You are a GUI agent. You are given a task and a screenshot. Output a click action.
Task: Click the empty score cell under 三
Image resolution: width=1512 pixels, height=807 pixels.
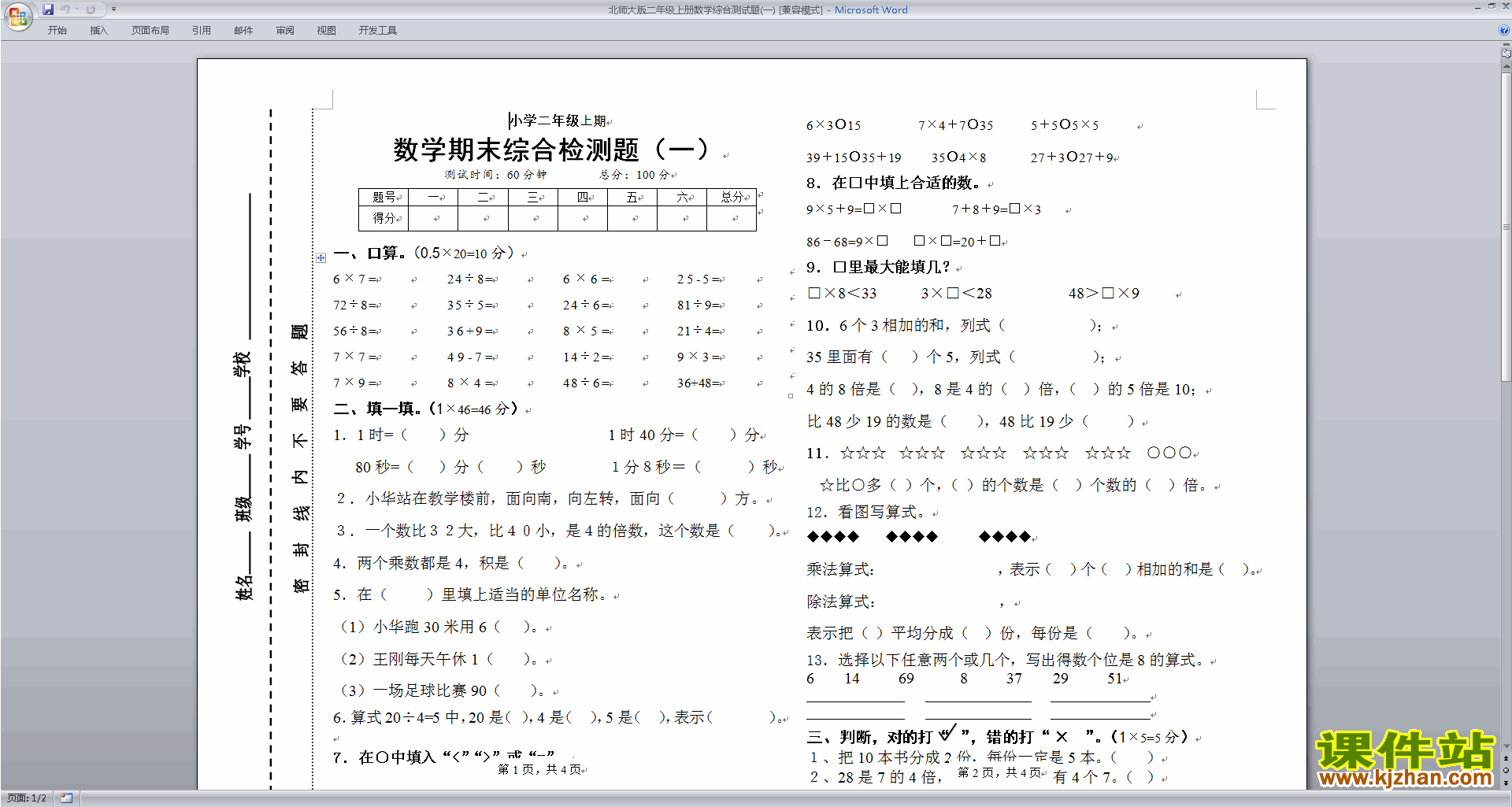coord(532,218)
